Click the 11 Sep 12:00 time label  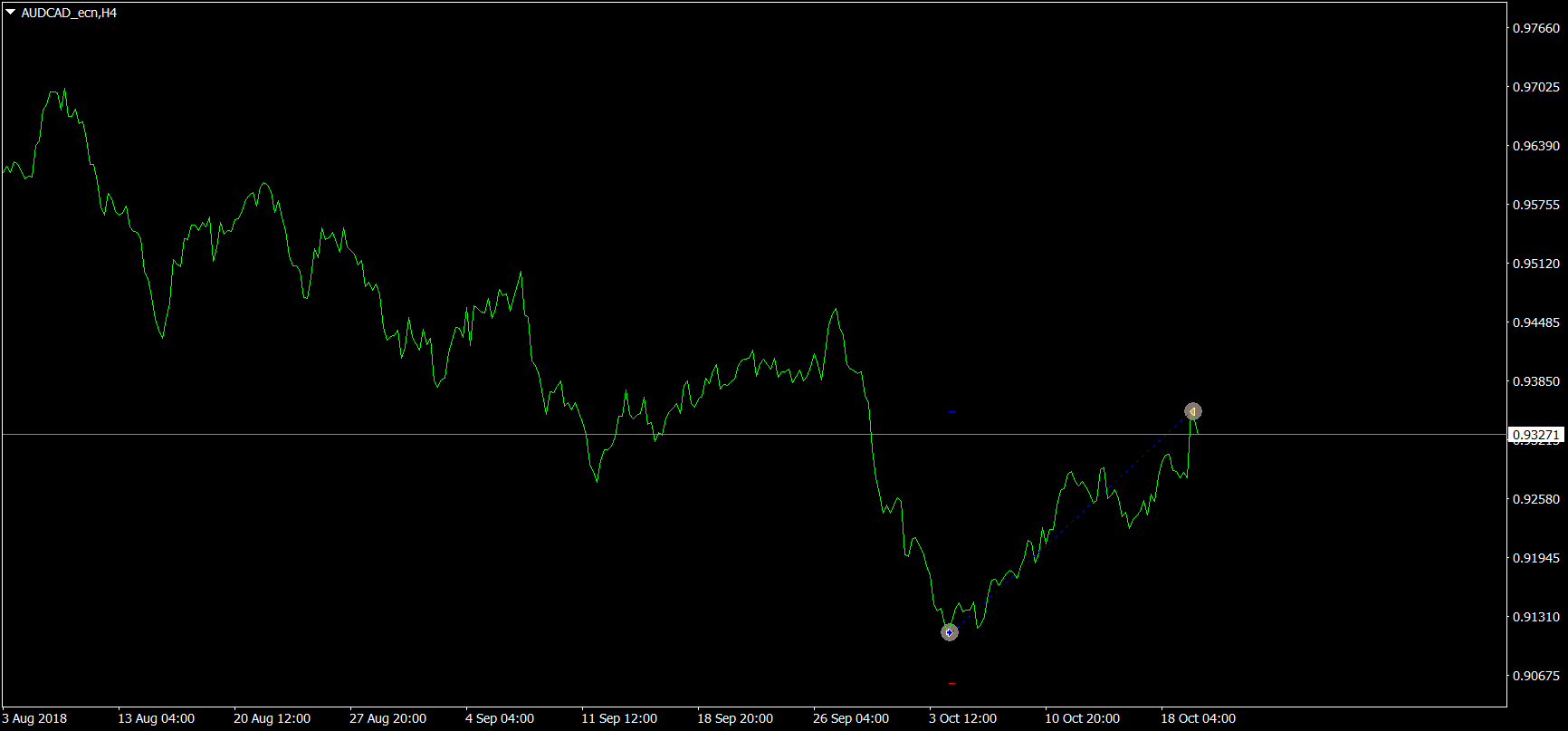point(619,718)
